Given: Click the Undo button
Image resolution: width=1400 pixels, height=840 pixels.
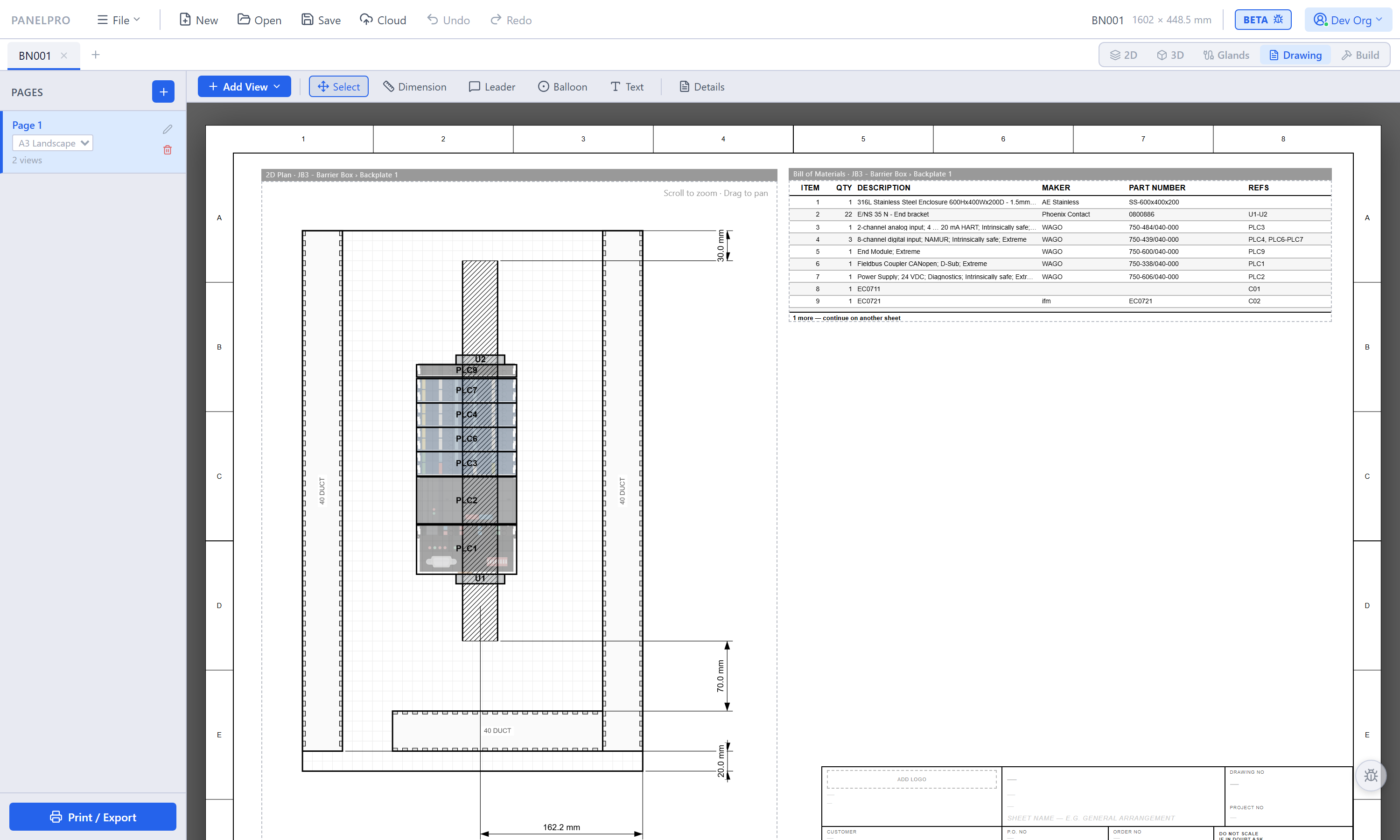Looking at the screenshot, I should coord(448,20).
